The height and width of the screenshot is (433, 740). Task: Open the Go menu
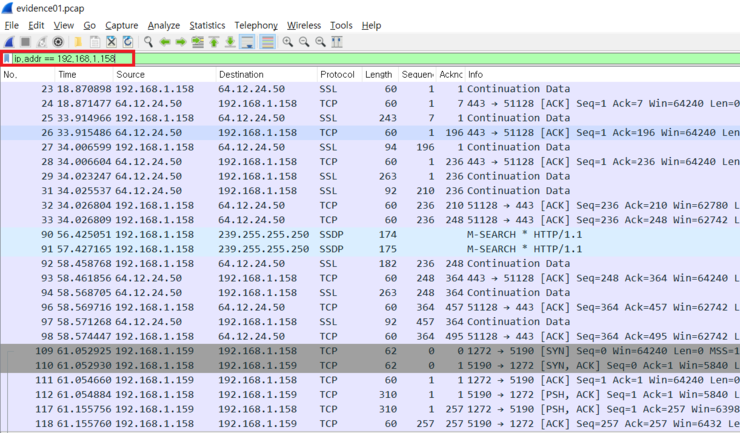(90, 25)
